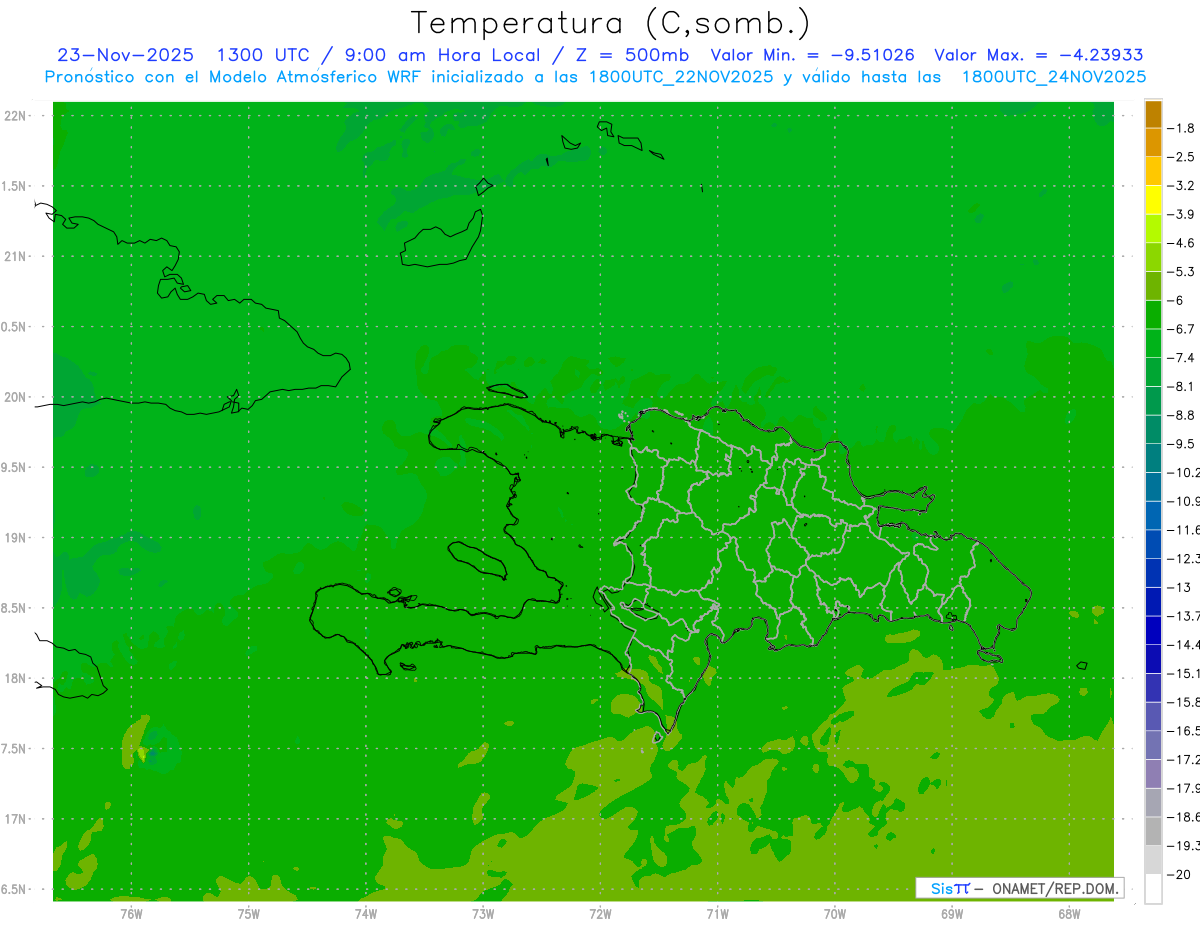Click the '-8.8' colorbar value

pos(1182,415)
